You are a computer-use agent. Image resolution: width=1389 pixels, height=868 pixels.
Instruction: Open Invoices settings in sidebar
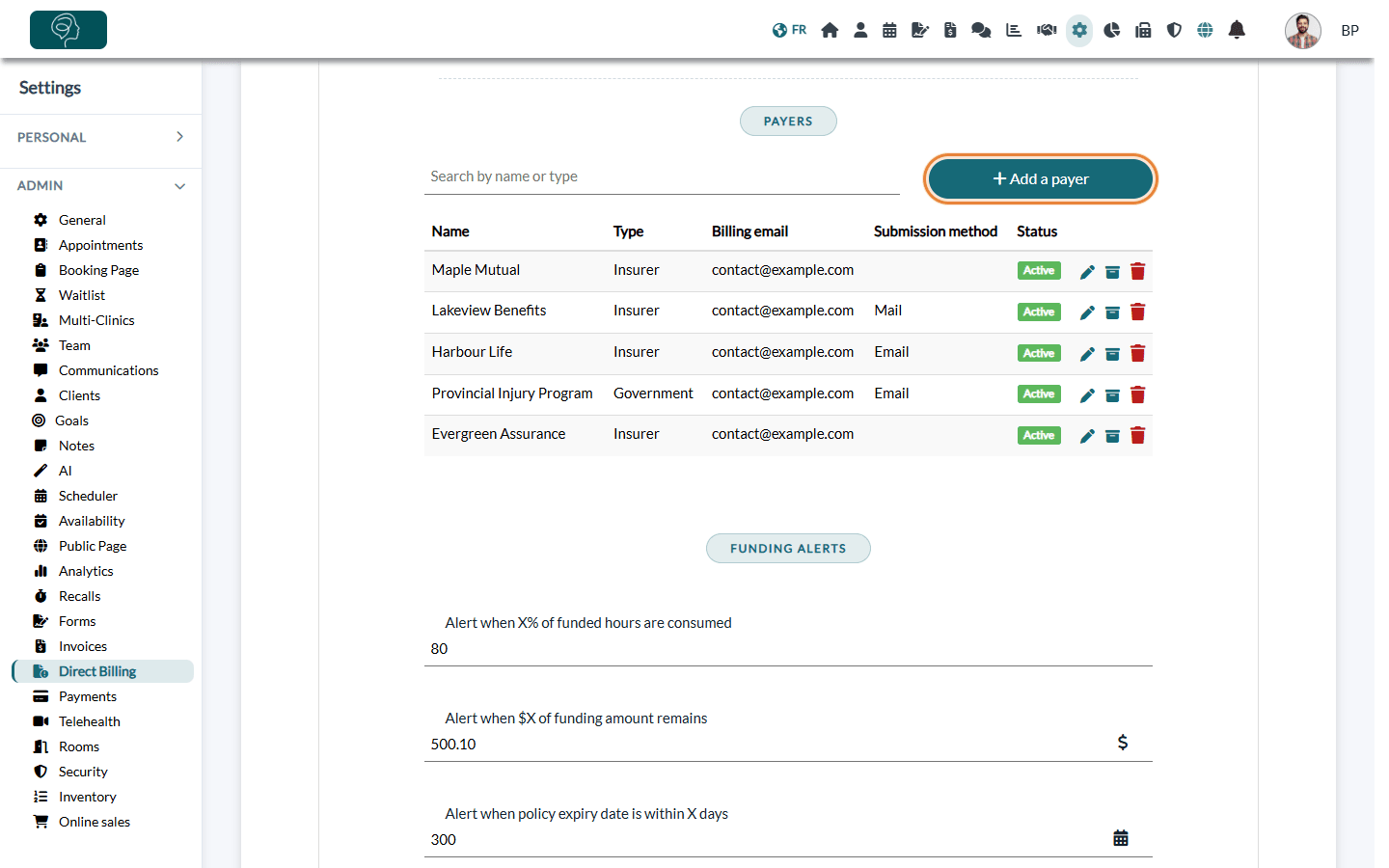tap(83, 646)
